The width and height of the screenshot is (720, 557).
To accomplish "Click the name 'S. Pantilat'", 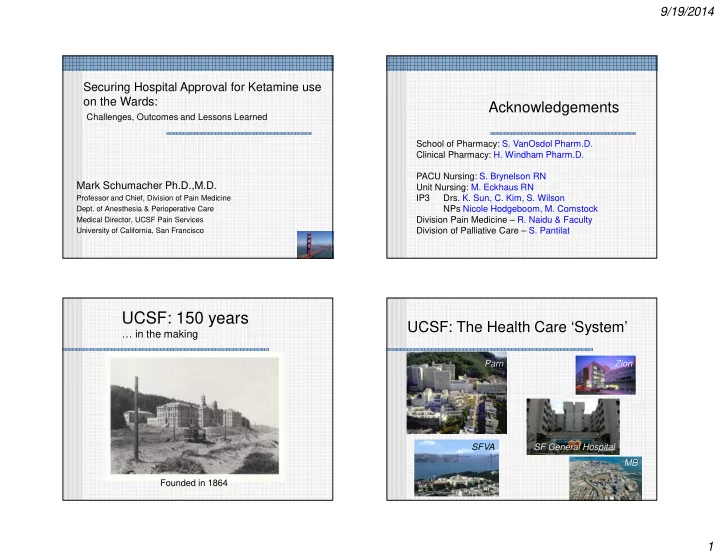I will (x=549, y=231).
